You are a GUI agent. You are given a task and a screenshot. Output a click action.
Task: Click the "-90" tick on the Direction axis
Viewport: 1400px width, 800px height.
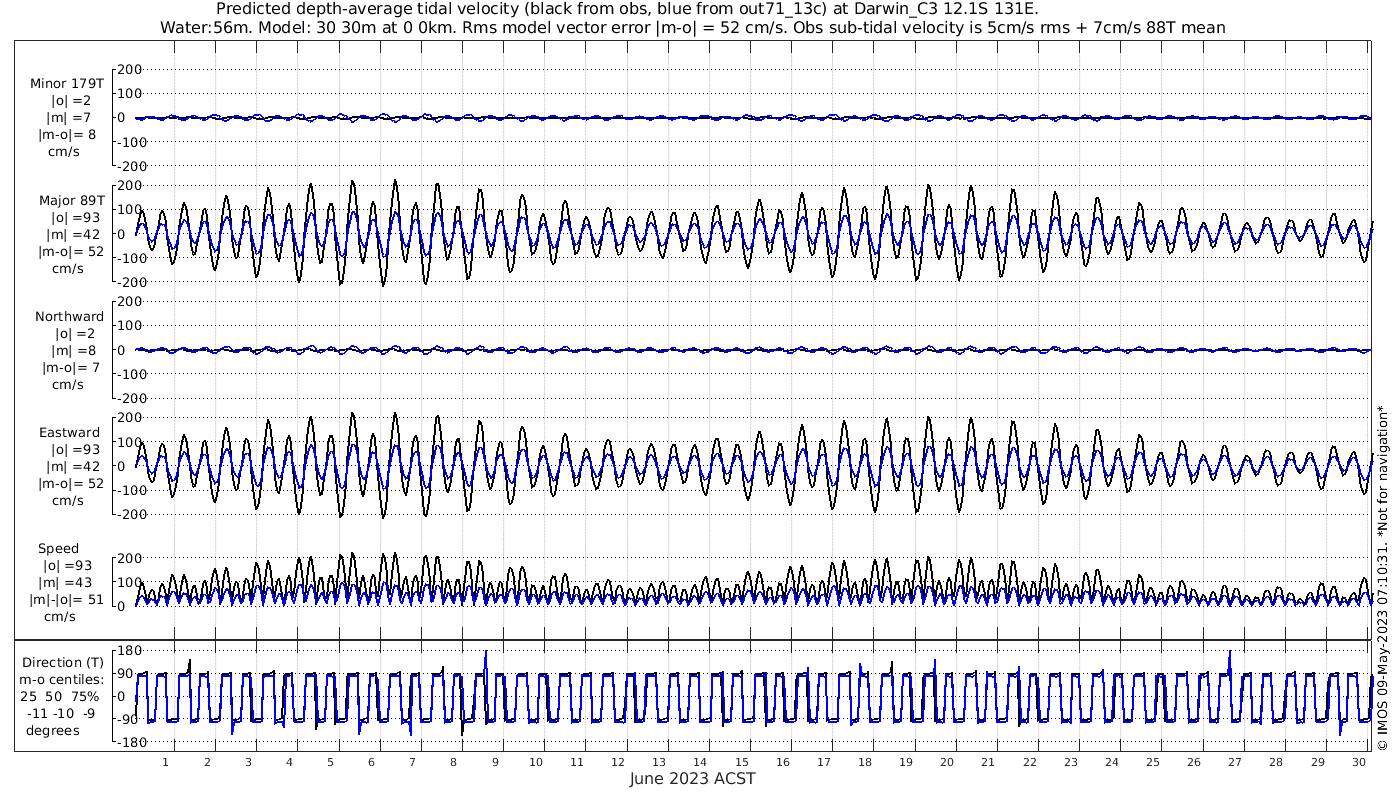point(126,719)
